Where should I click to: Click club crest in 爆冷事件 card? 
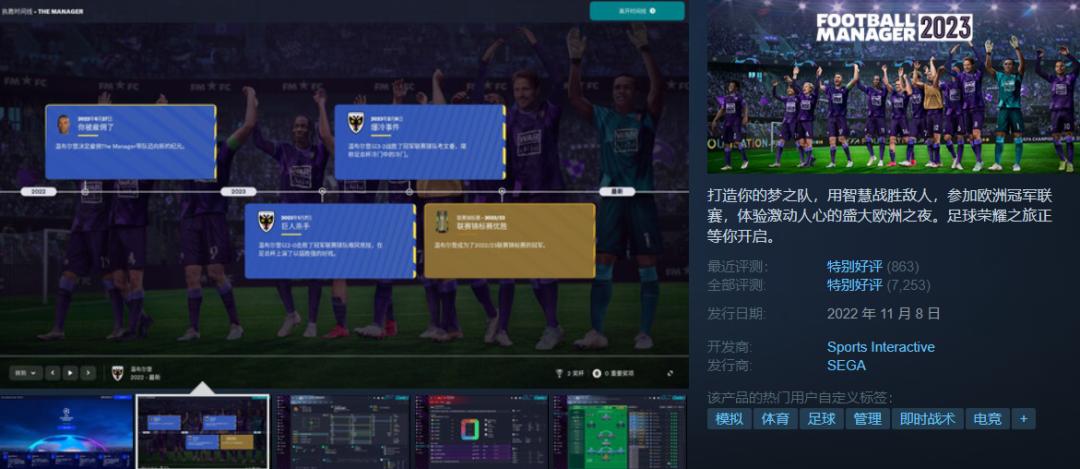[356, 123]
